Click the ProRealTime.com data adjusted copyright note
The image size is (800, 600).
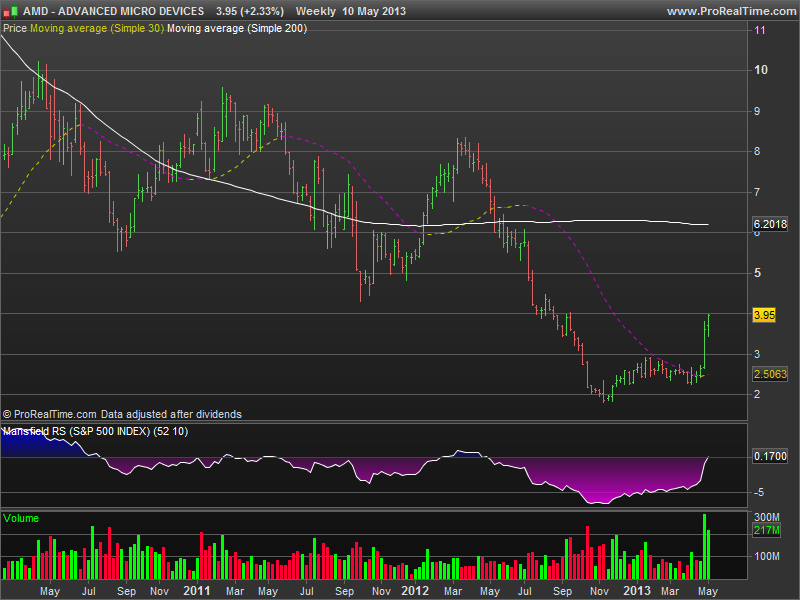click(x=122, y=414)
